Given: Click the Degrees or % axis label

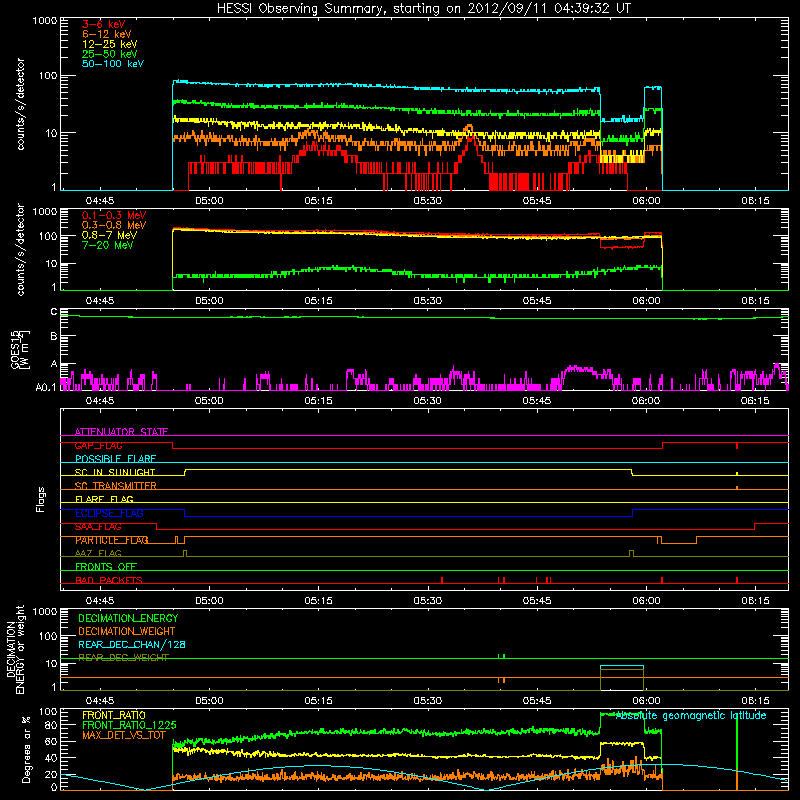Looking at the screenshot, I should 26,749.
